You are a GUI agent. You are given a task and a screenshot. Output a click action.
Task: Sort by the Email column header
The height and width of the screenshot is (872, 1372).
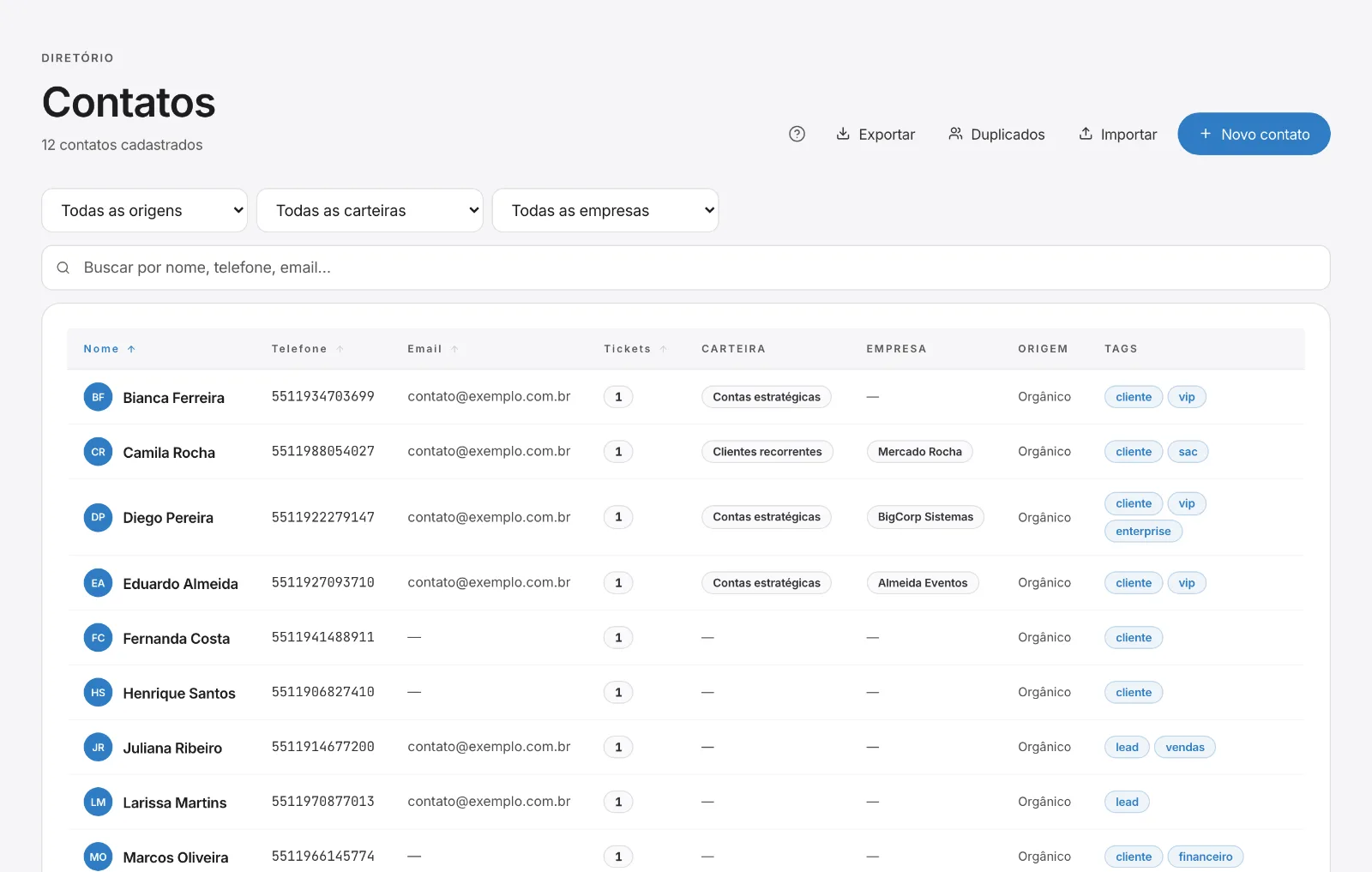pos(433,349)
